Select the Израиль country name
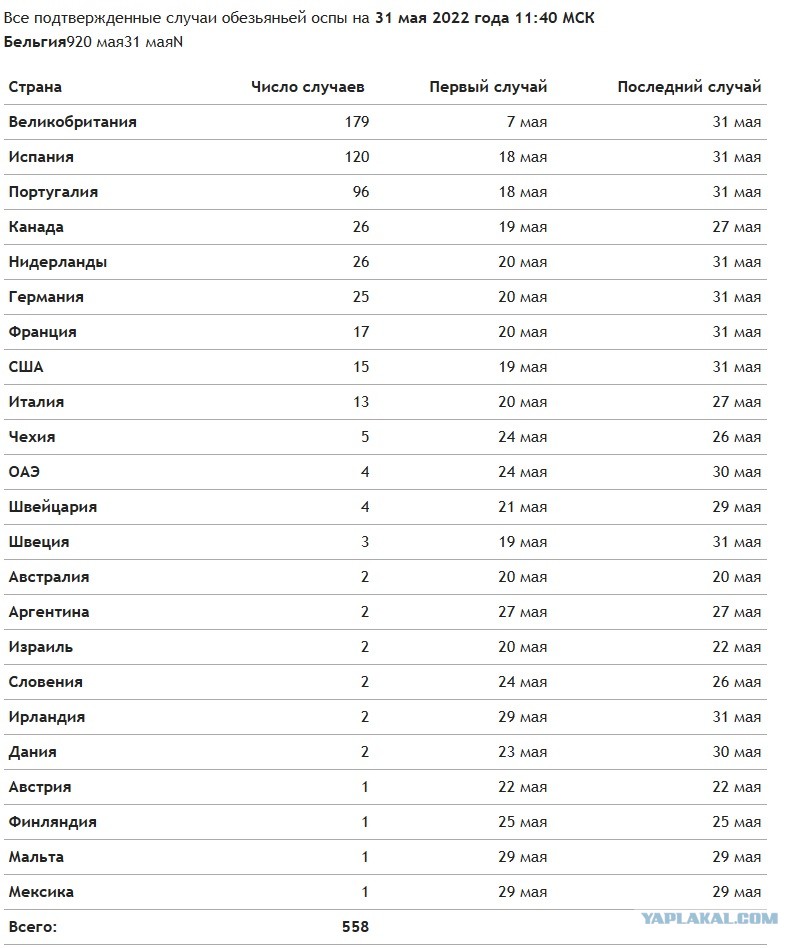Image resolution: width=804 pixels, height=948 pixels. [x=41, y=647]
